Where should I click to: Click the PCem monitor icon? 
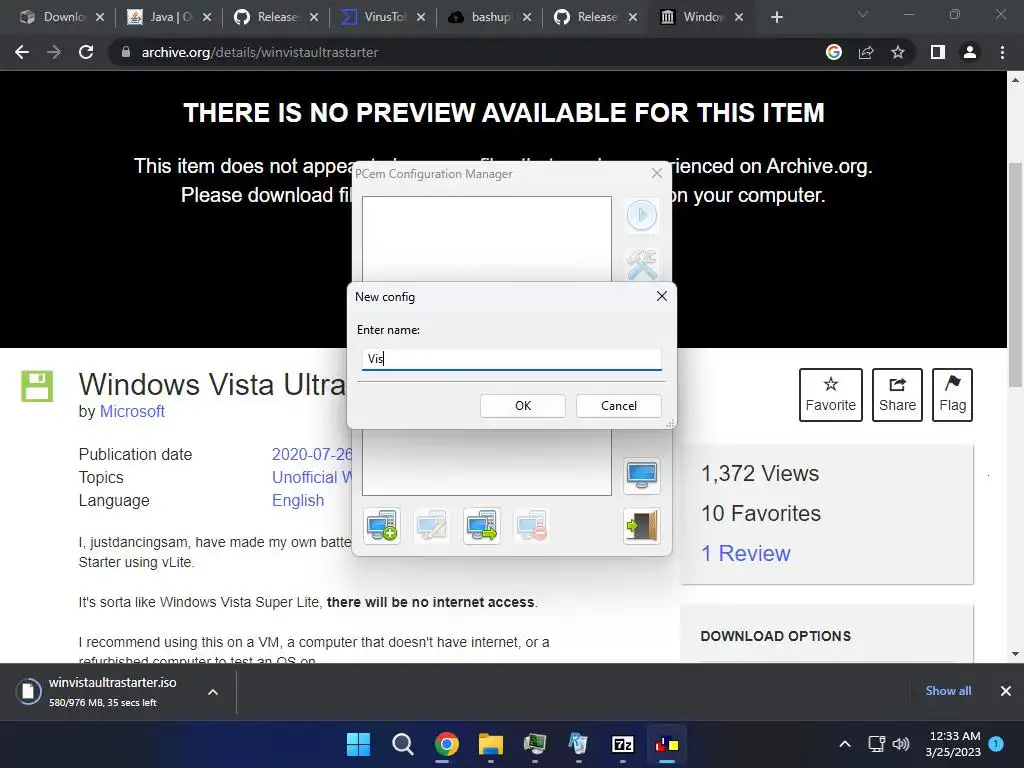[x=641, y=475]
